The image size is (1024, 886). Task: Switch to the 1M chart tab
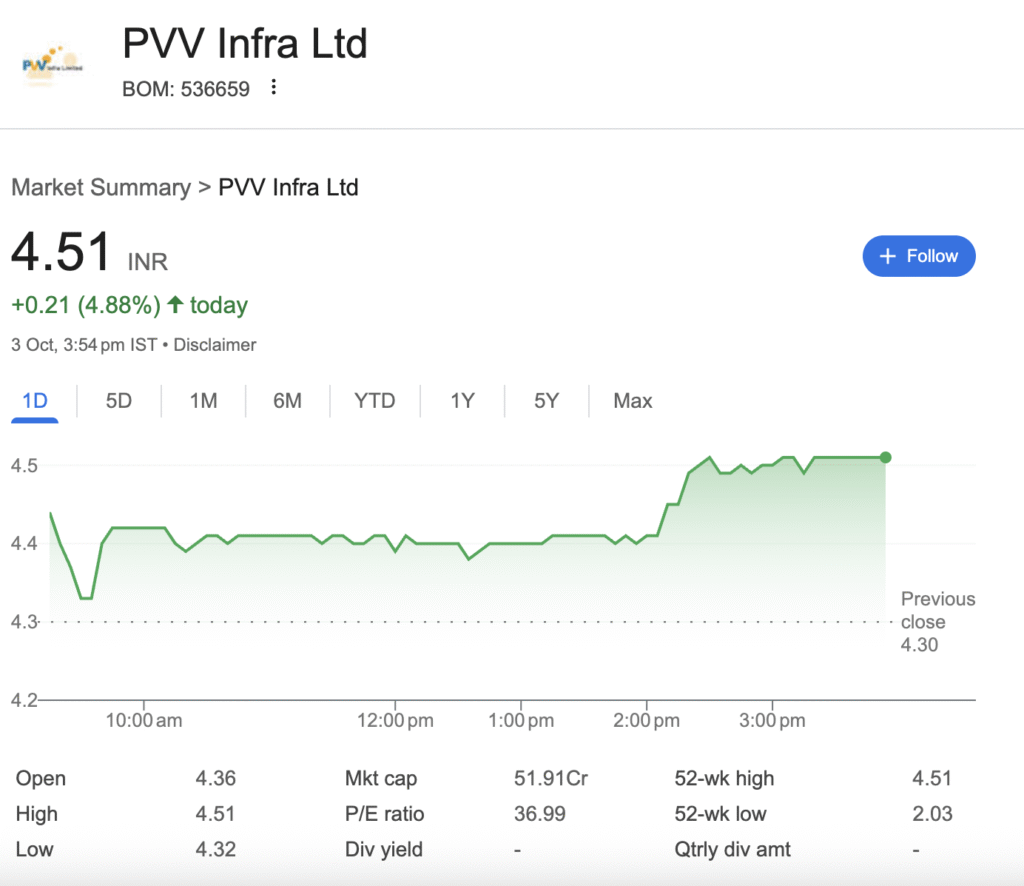point(203,401)
